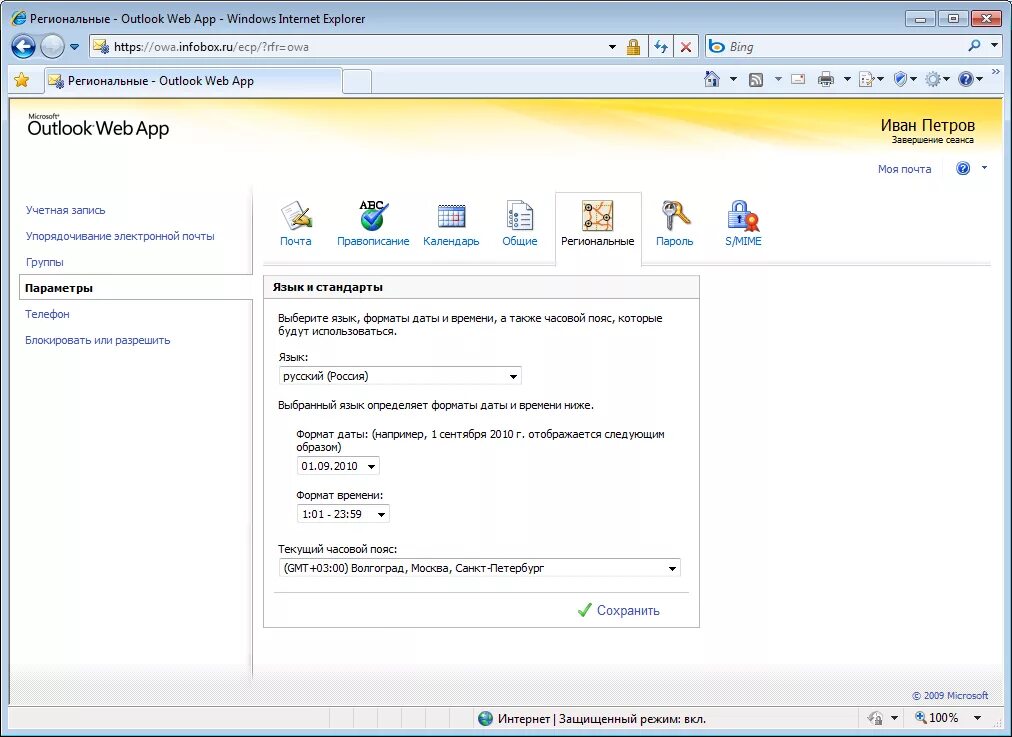The width and height of the screenshot is (1012, 737).
Task: Open the Почта settings icon
Action: [x=296, y=224]
